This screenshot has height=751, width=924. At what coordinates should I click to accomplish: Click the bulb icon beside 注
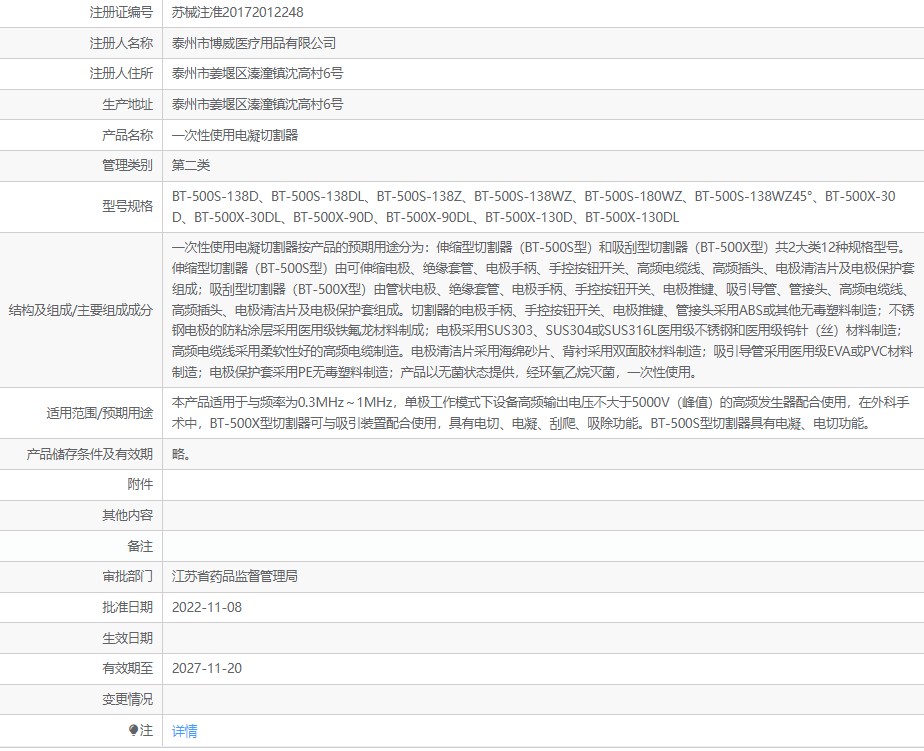pyautogui.click(x=133, y=730)
